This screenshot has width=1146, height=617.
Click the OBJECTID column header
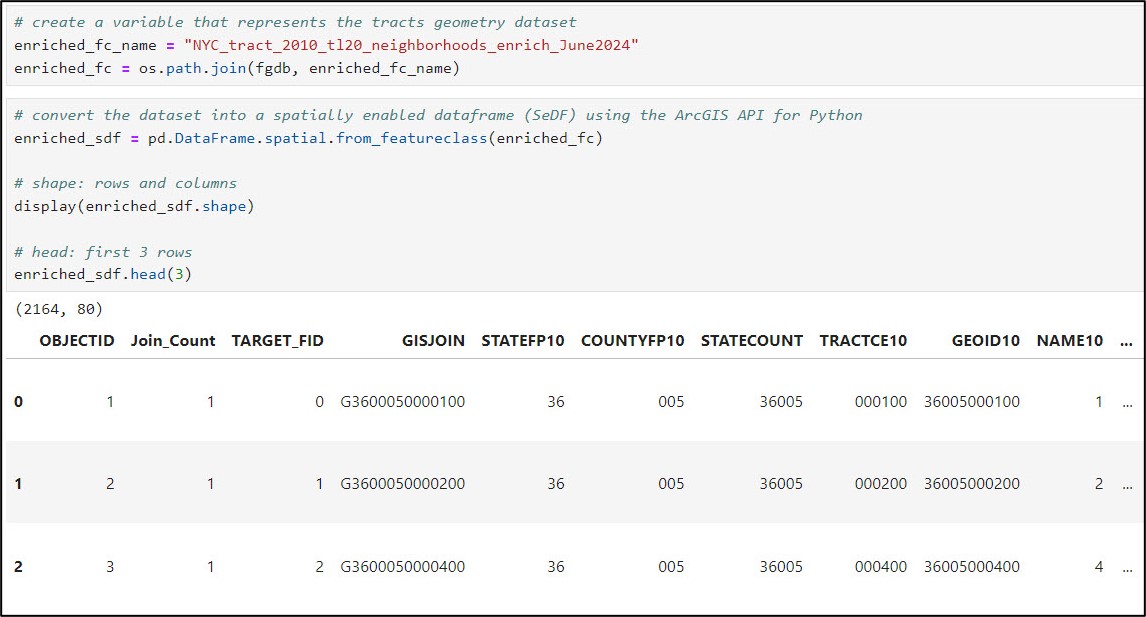77,340
